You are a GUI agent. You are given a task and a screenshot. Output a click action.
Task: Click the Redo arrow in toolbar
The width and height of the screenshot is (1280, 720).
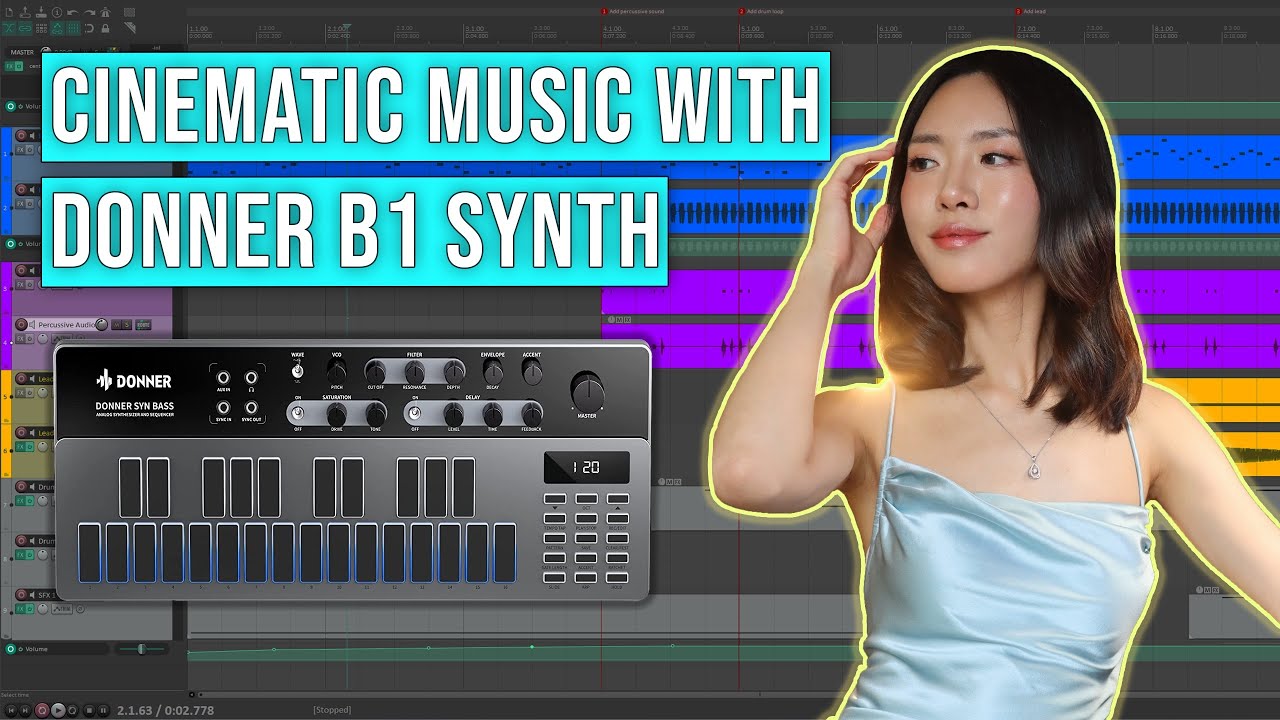(90, 12)
